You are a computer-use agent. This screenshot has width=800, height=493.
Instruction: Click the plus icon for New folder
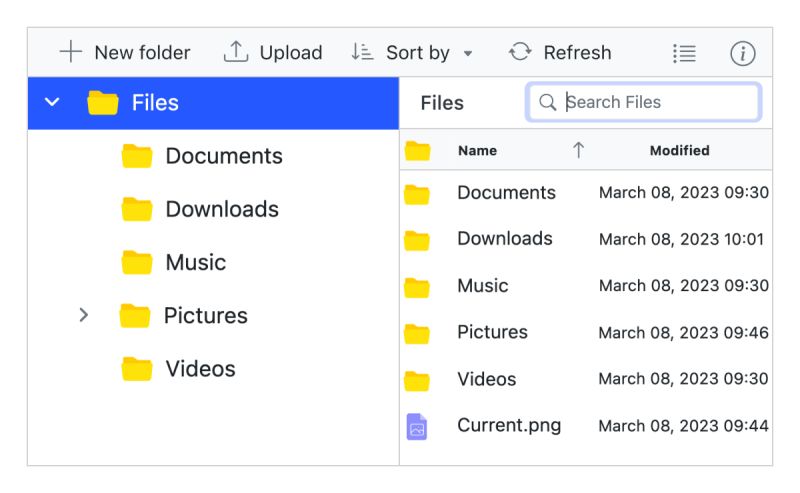click(x=71, y=52)
